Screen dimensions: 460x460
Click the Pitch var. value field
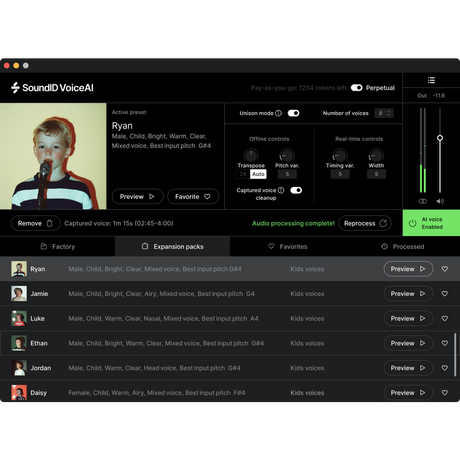(287, 174)
